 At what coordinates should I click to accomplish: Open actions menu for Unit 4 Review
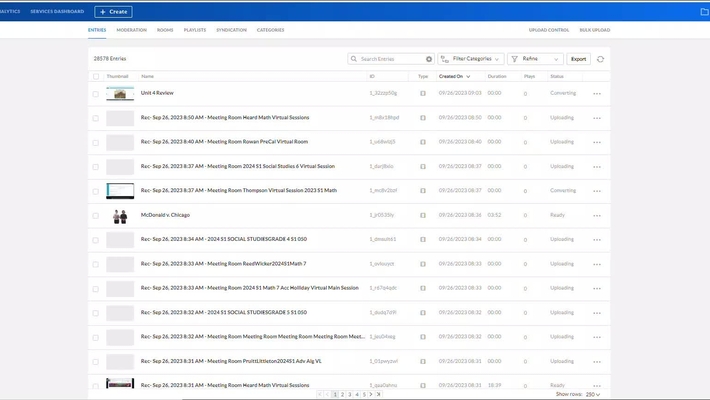(597, 94)
